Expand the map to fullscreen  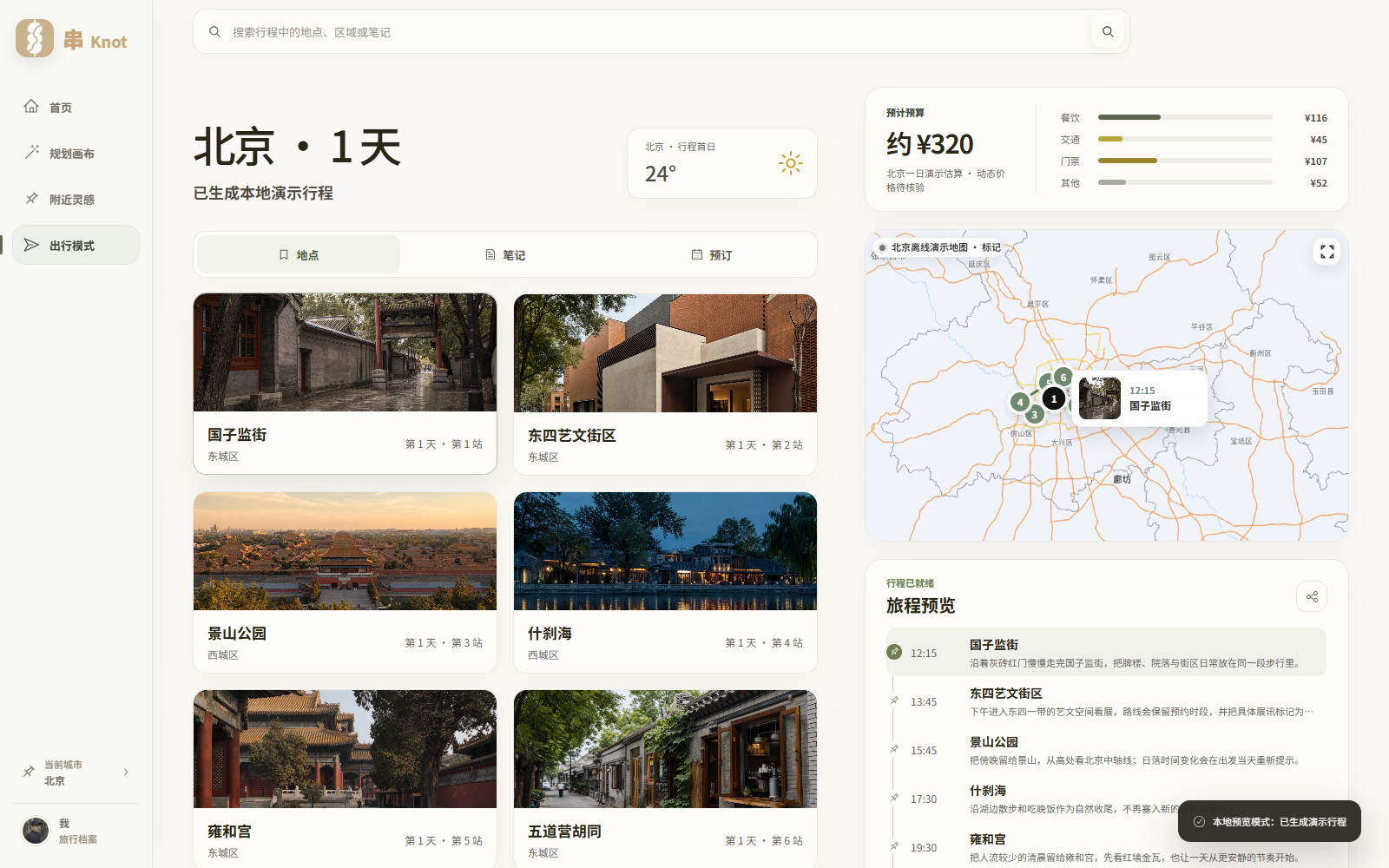click(x=1327, y=252)
